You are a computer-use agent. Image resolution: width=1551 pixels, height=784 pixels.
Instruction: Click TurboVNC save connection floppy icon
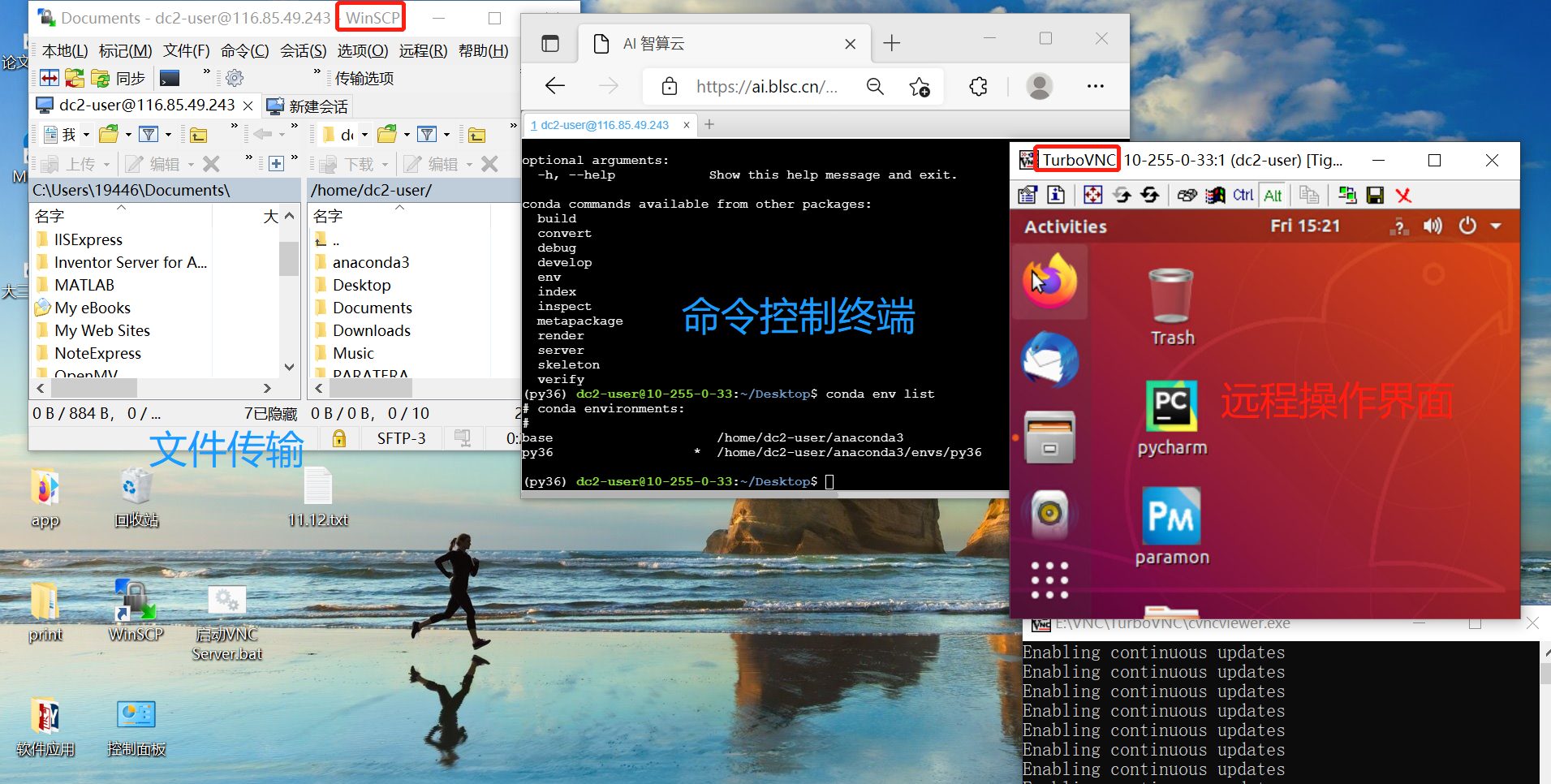1376,195
